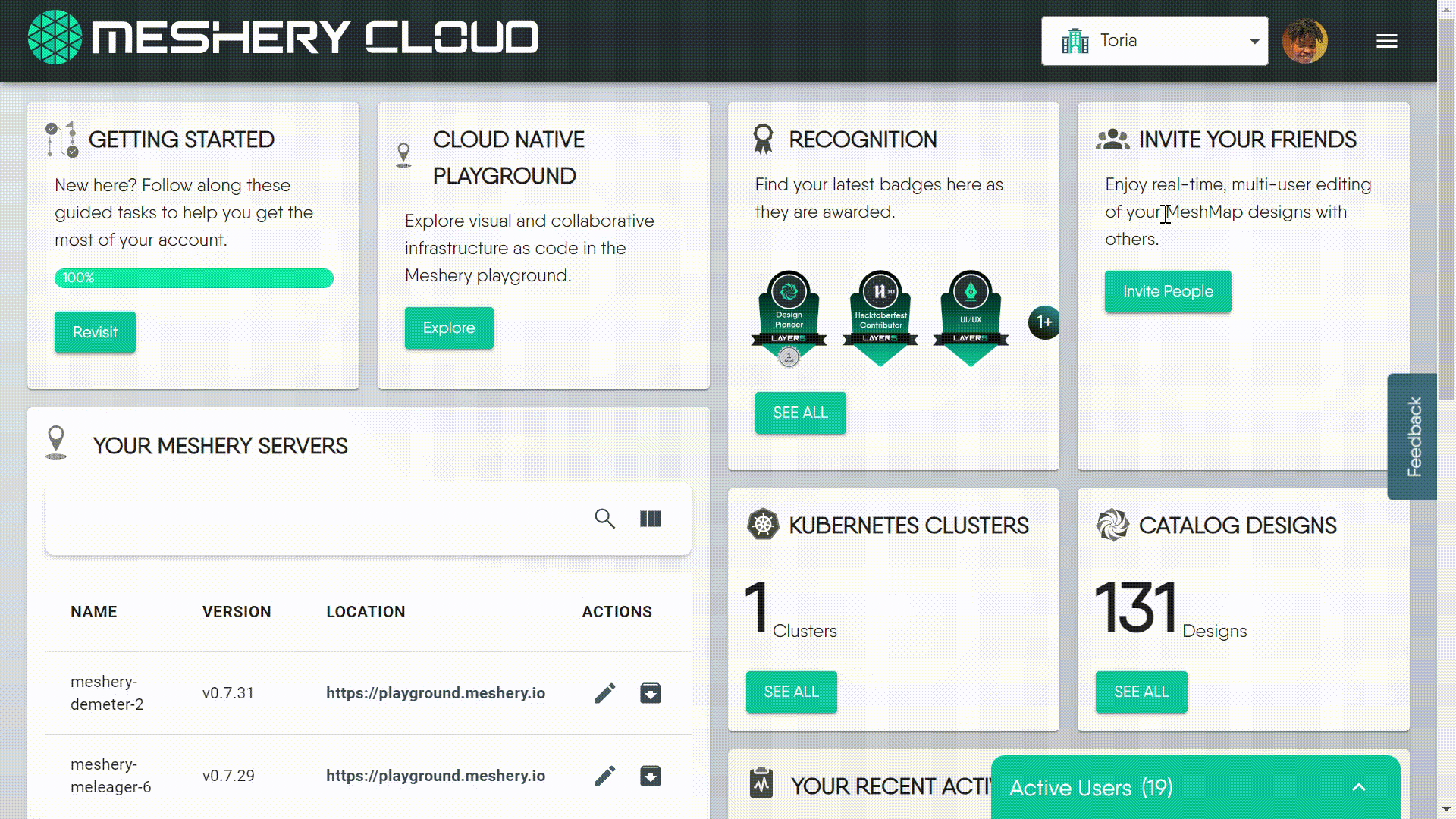Click the Catalog Designs spiral icon
The width and height of the screenshot is (1456, 819).
click(x=1112, y=525)
